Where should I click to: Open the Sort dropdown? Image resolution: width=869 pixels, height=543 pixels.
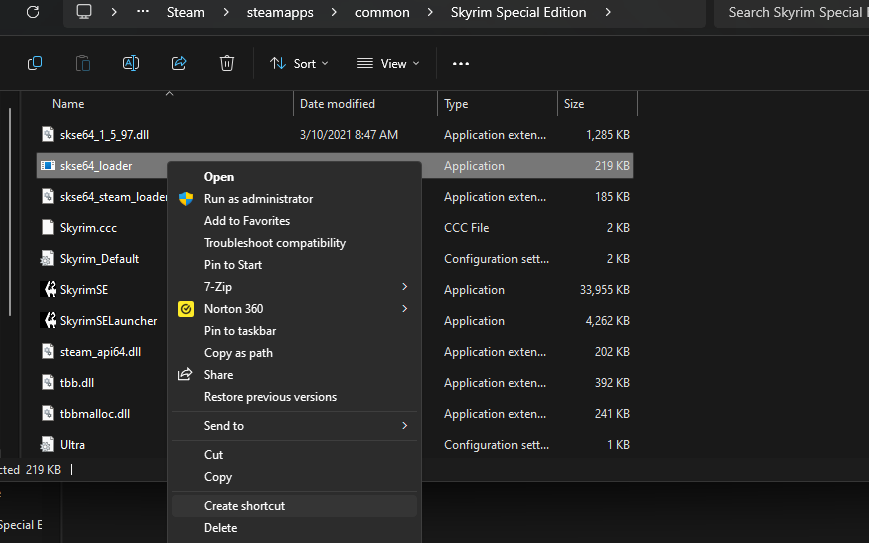[x=299, y=63]
